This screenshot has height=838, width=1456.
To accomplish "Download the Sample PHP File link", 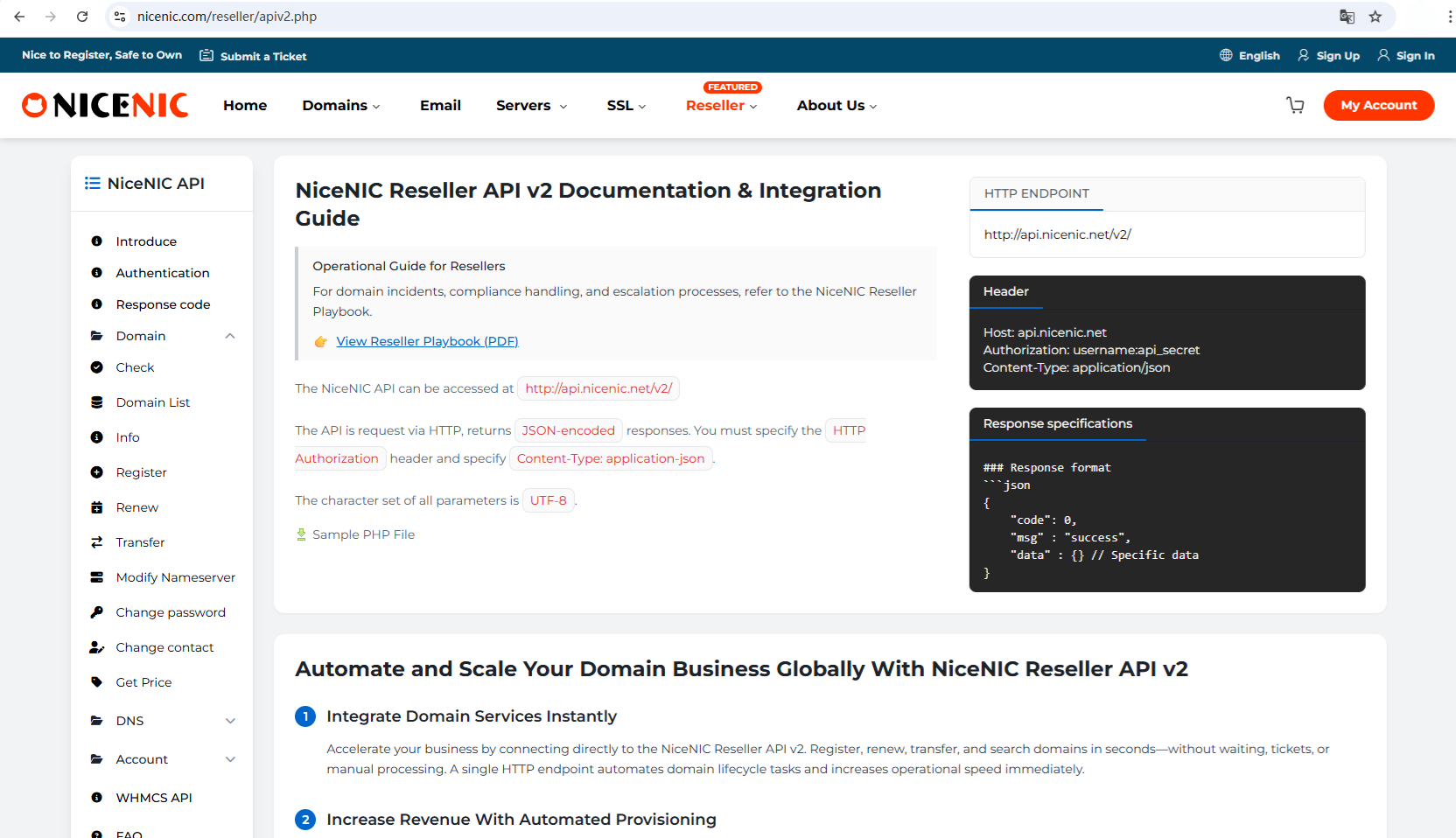I will pos(363,534).
